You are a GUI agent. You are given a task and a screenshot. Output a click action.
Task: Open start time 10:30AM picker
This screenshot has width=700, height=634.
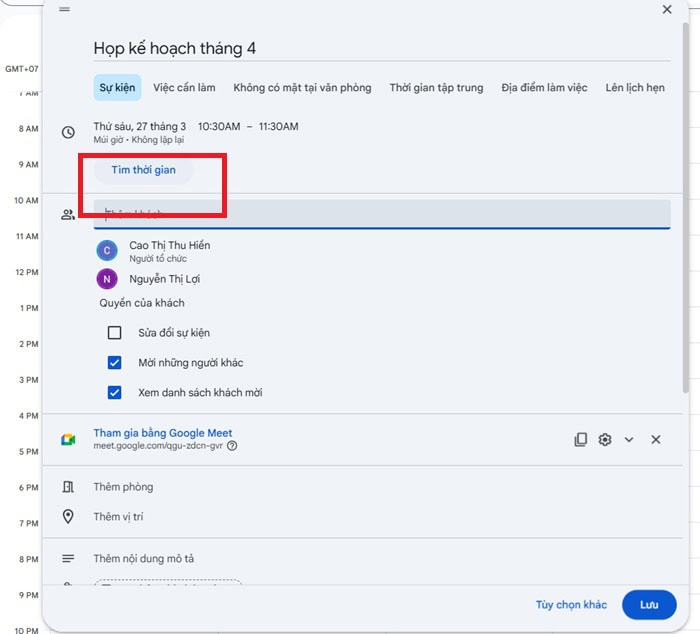pyautogui.click(x=218, y=127)
